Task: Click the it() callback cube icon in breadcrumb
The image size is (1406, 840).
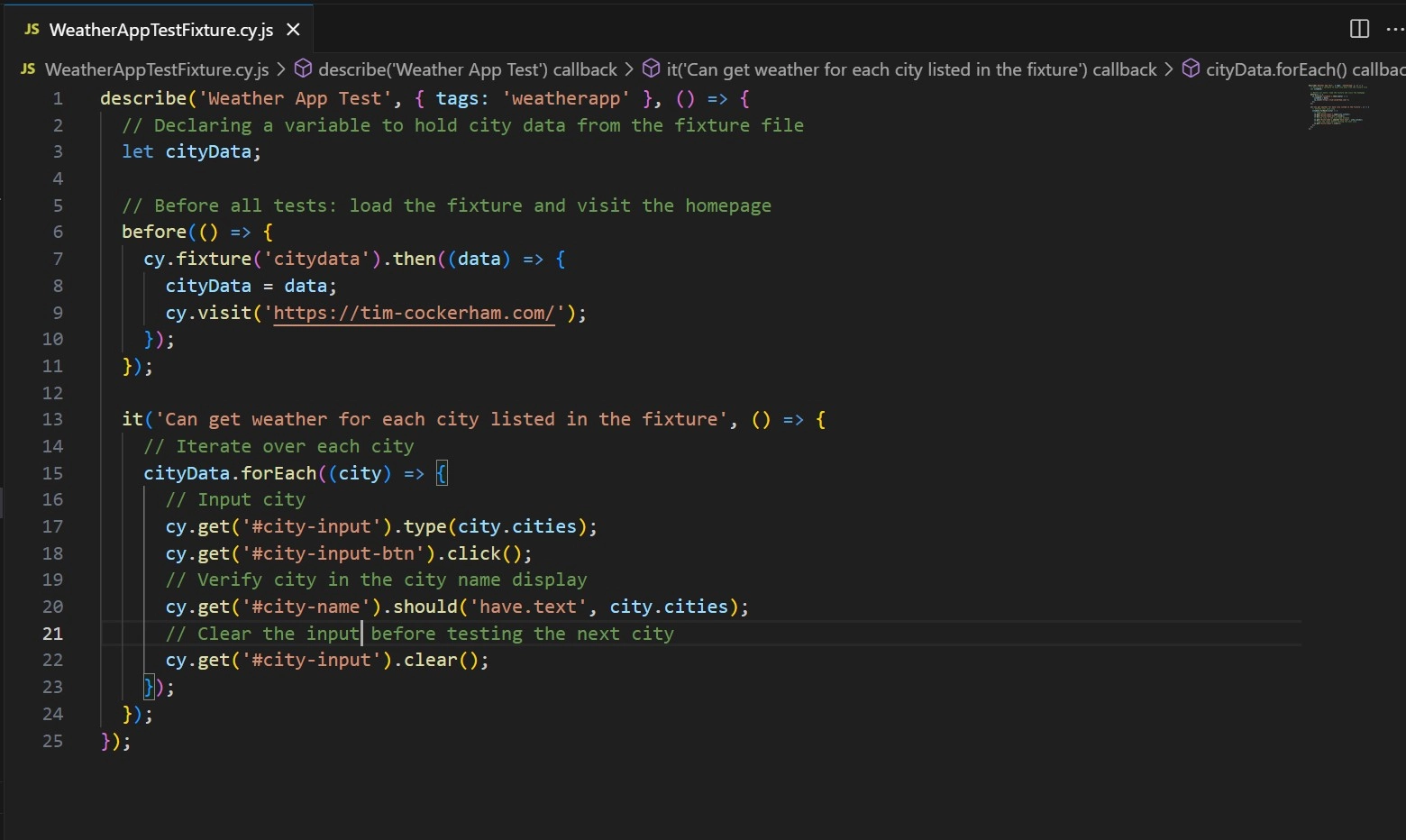Action: pyautogui.click(x=651, y=69)
